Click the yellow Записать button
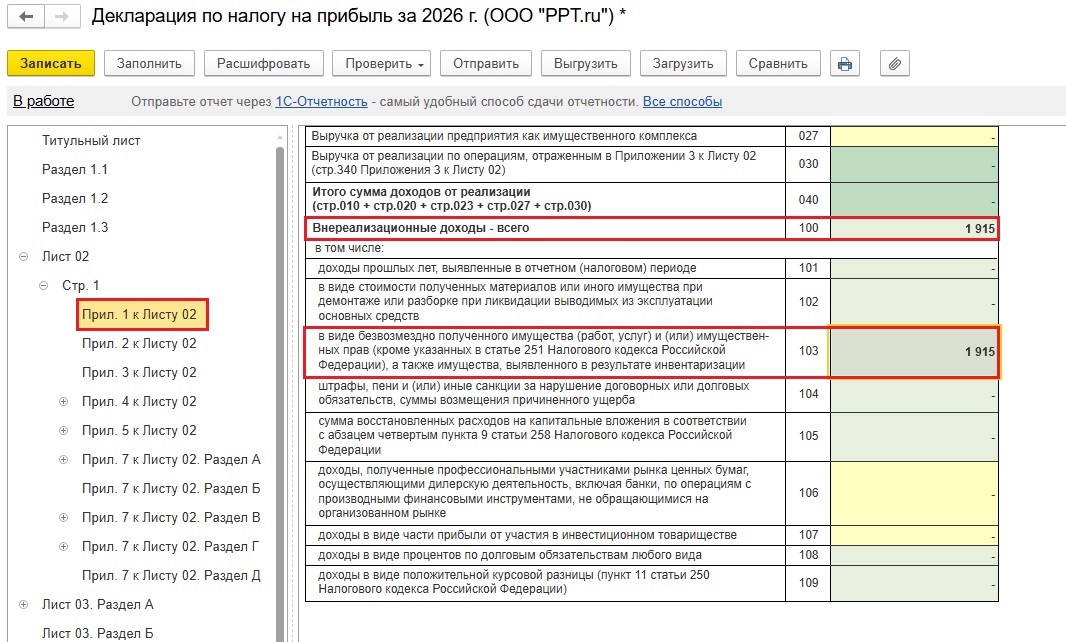Screen dimensions: 1066x642 pos(51,64)
